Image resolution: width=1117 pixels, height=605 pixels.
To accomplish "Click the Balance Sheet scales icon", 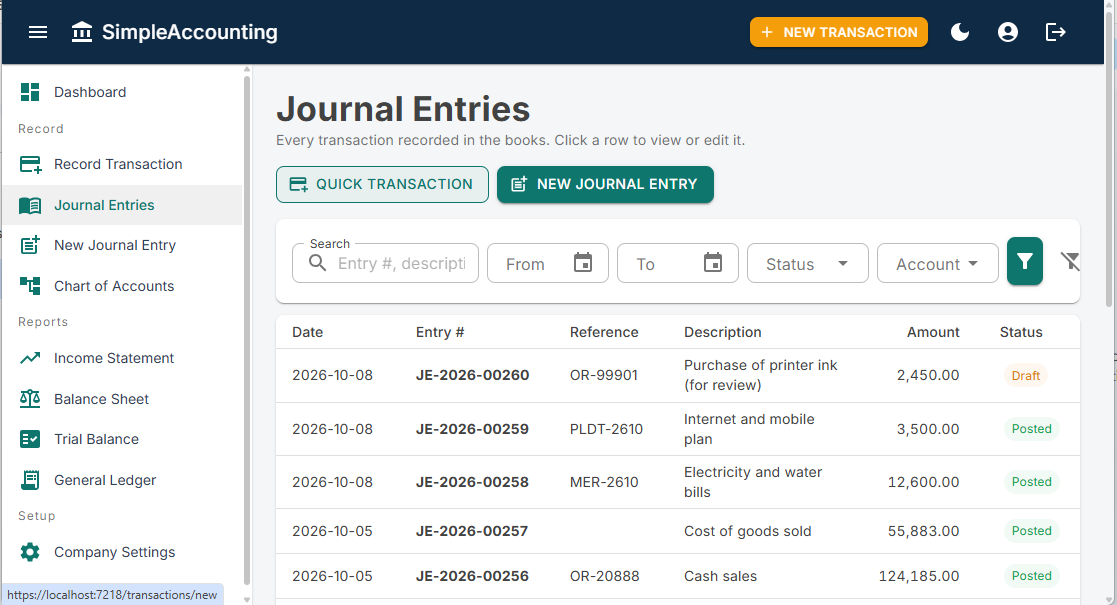I will click(30, 399).
